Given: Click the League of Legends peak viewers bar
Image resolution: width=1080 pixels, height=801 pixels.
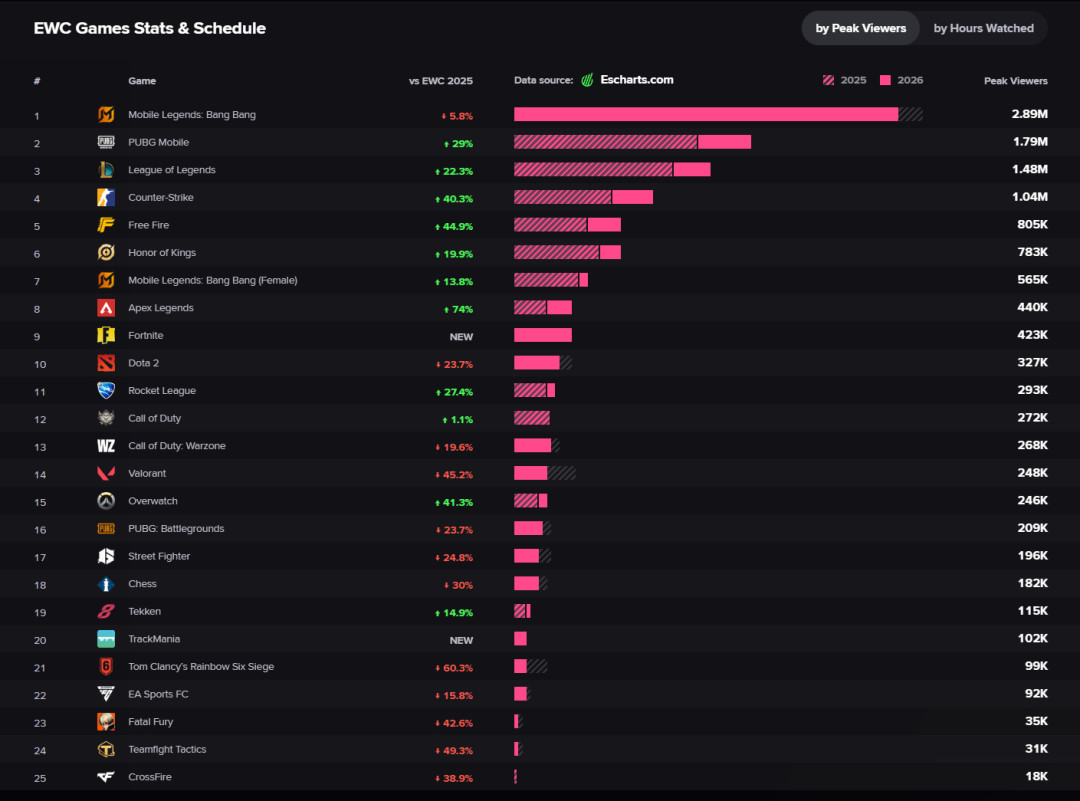Looking at the screenshot, I should pyautogui.click(x=612, y=169).
